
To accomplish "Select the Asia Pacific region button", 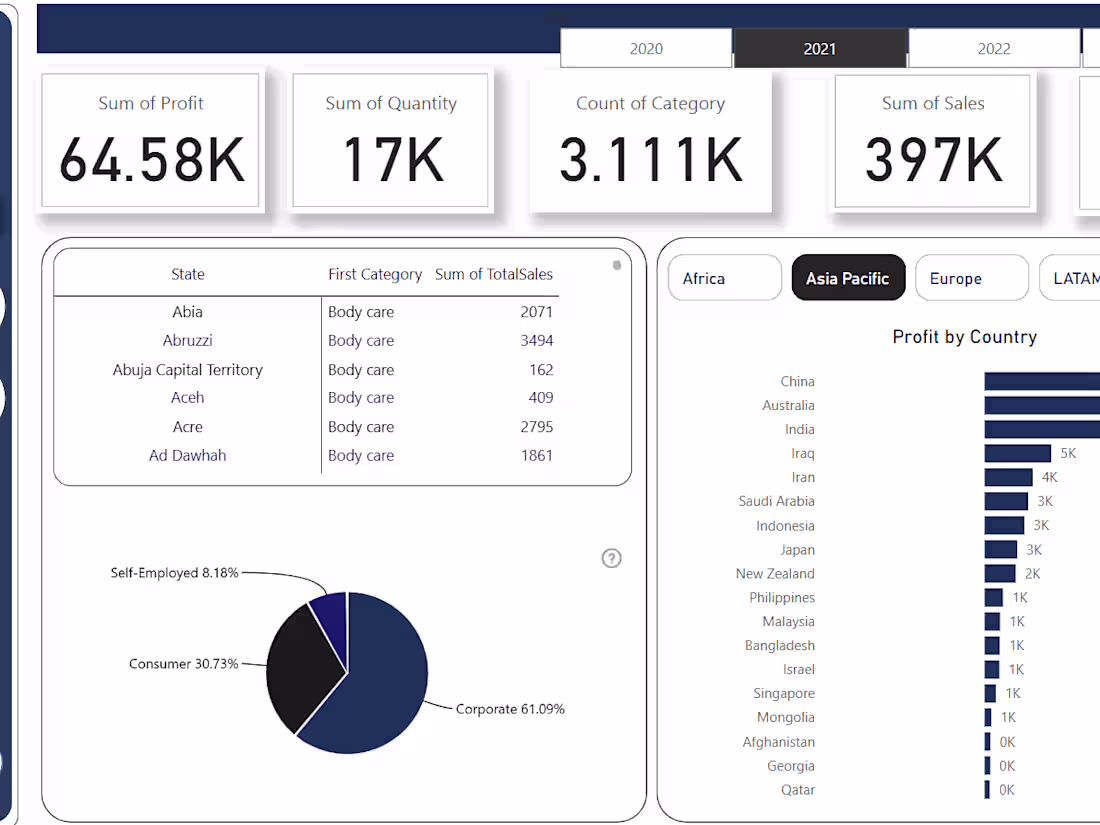I will tap(848, 277).
